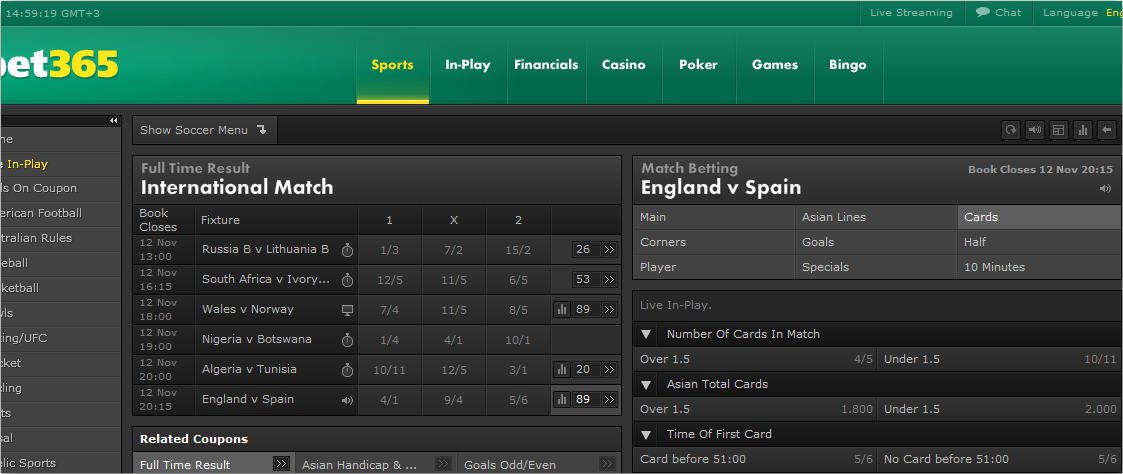Collapse the left sidebar with double-arrow icon
This screenshot has height=474, width=1123.
tap(113, 121)
